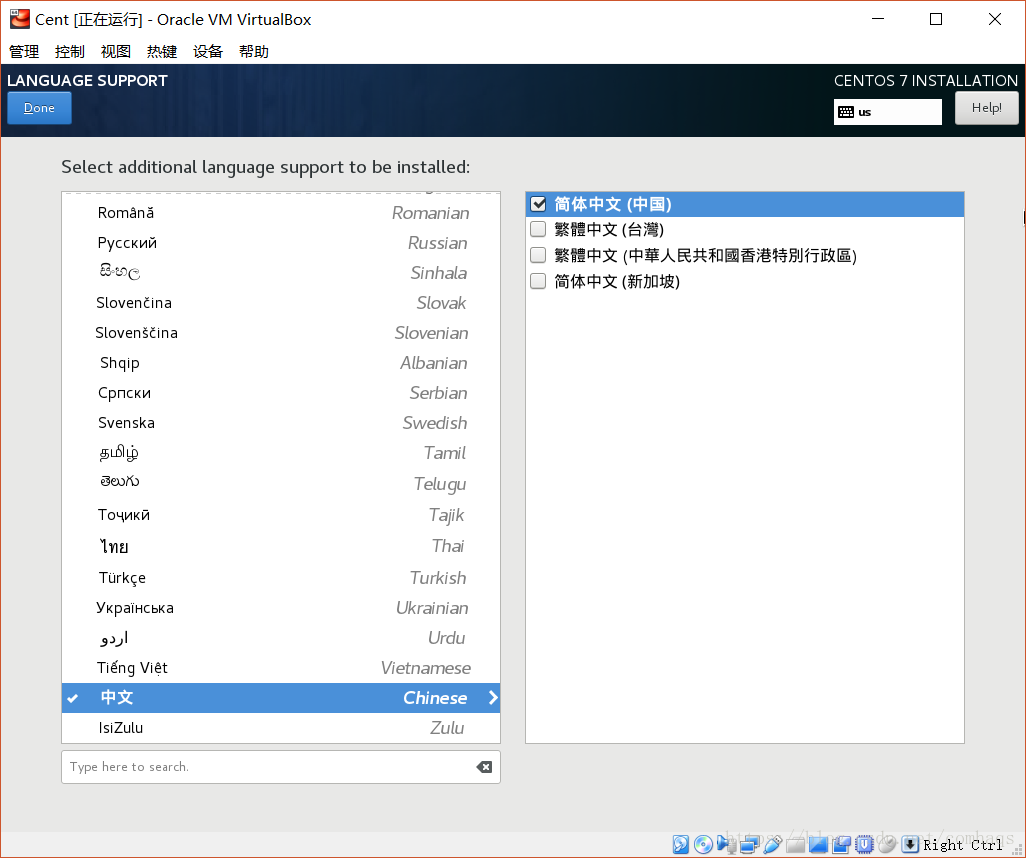Open the 控制 menu
Screen dimensions: 1026x858
[x=70, y=52]
